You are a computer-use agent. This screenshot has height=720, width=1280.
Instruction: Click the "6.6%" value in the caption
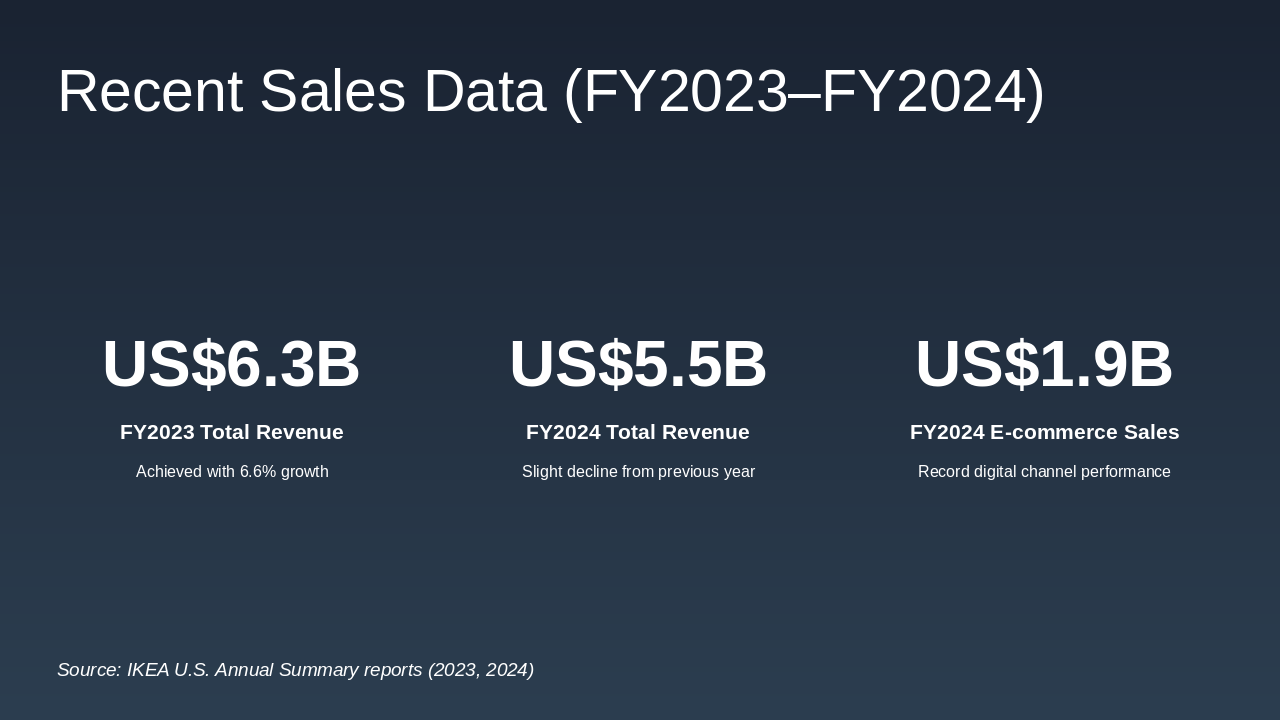click(258, 472)
